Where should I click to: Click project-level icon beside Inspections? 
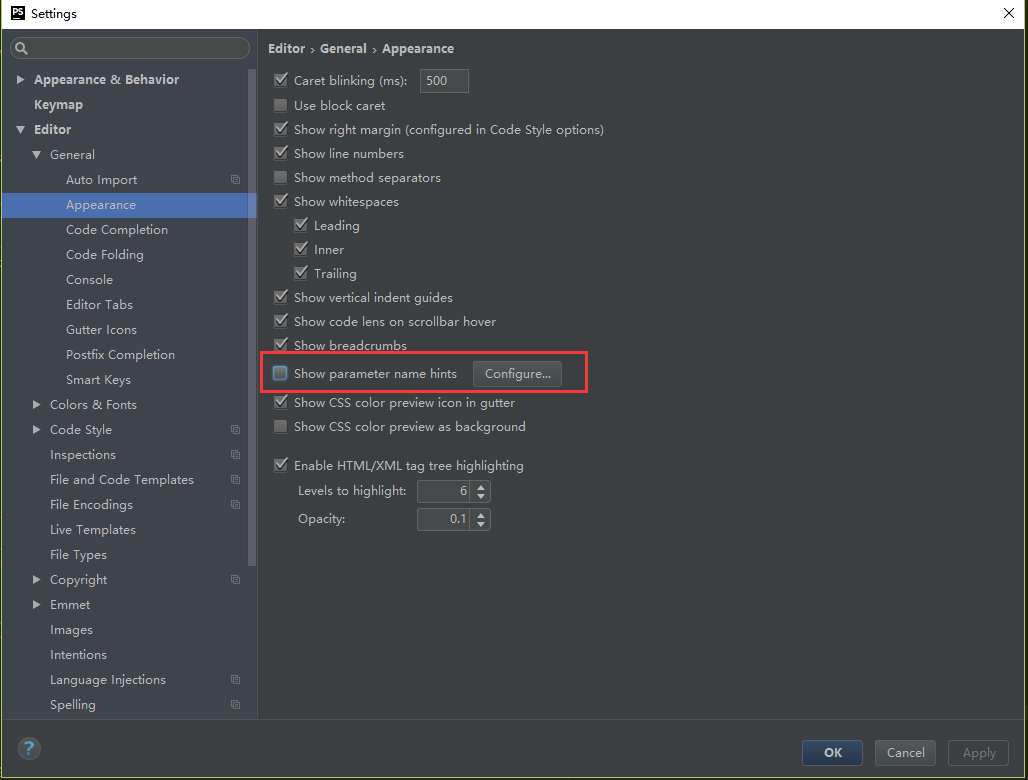coord(235,455)
